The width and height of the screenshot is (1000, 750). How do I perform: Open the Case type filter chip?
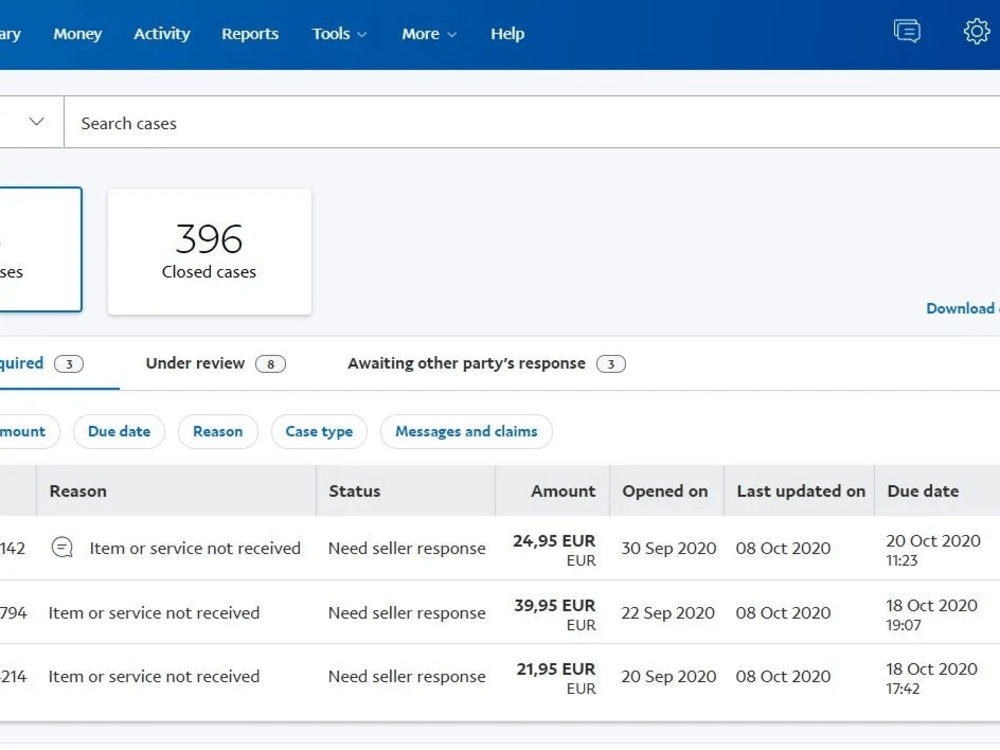tap(319, 432)
